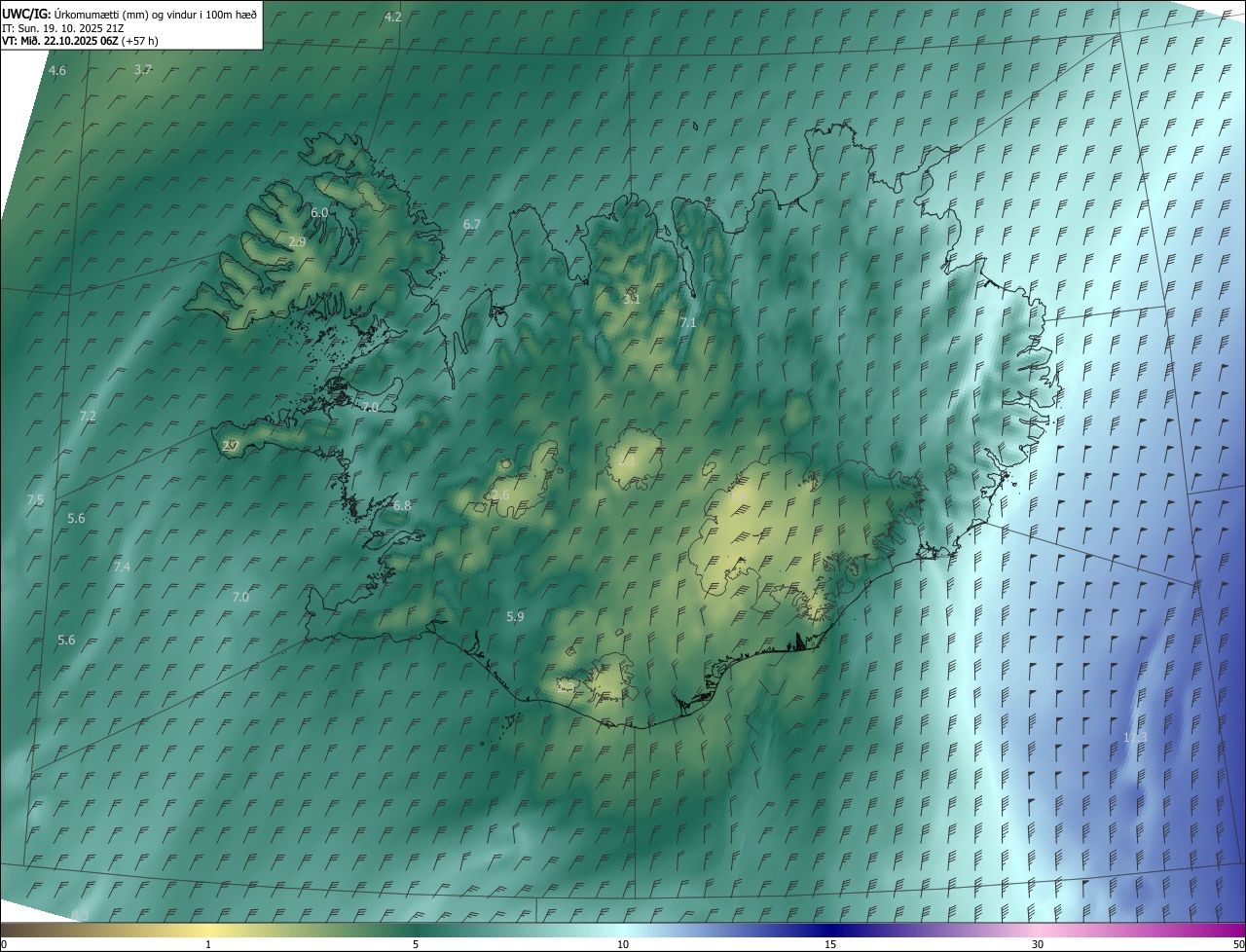
Task: Click the 6.7 value label
Action: [x=472, y=224]
